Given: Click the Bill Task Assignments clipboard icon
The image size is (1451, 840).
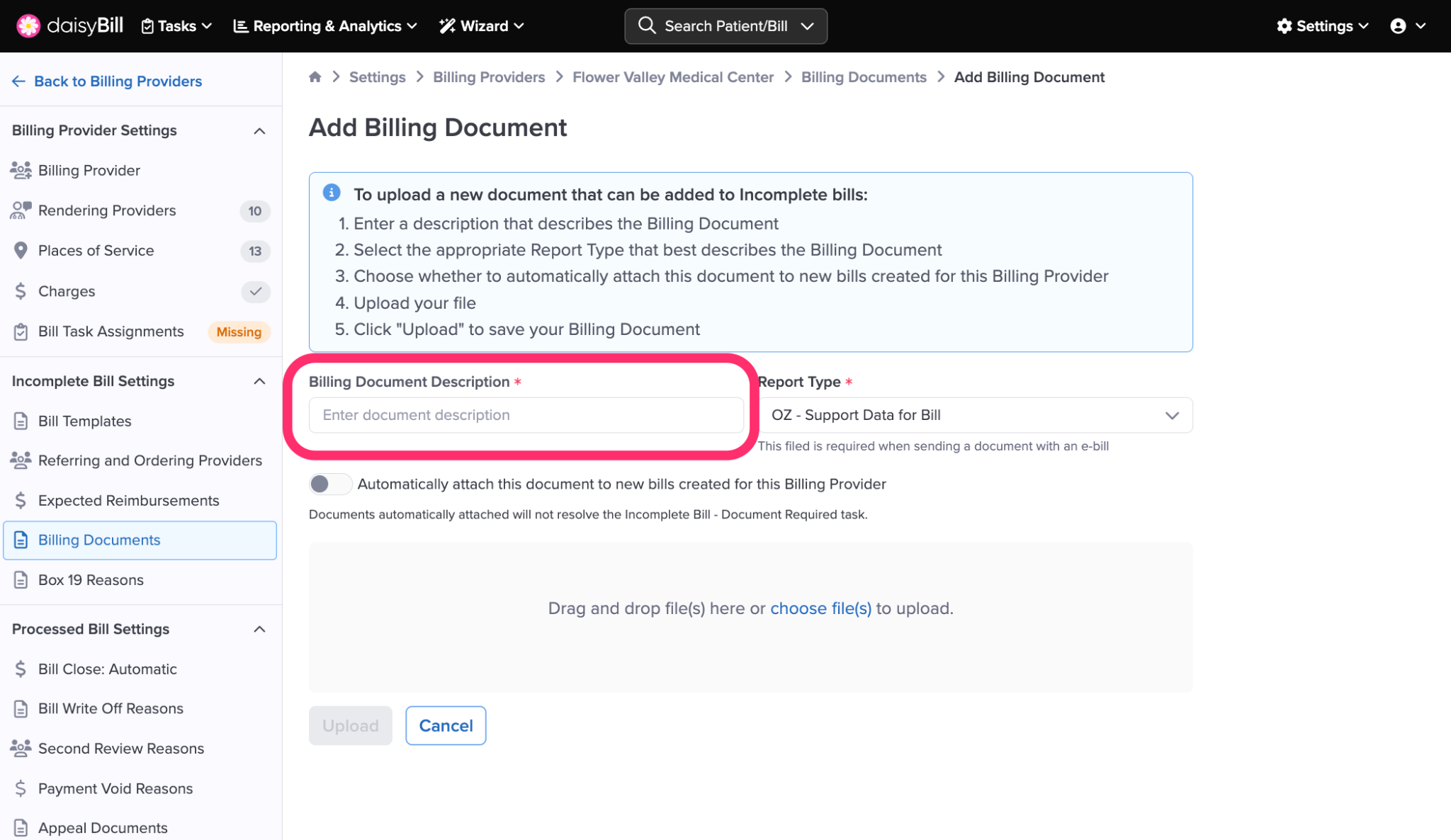Looking at the screenshot, I should click(x=21, y=331).
